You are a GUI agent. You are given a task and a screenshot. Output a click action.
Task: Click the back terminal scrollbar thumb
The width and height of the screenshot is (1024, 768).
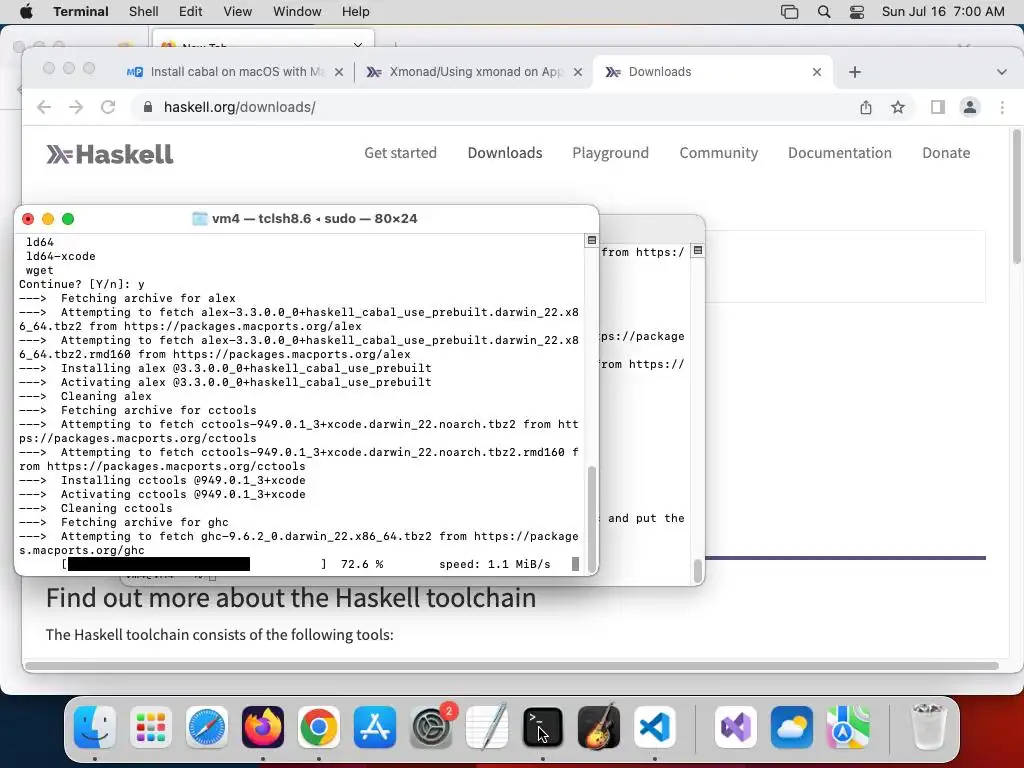[x=697, y=569]
